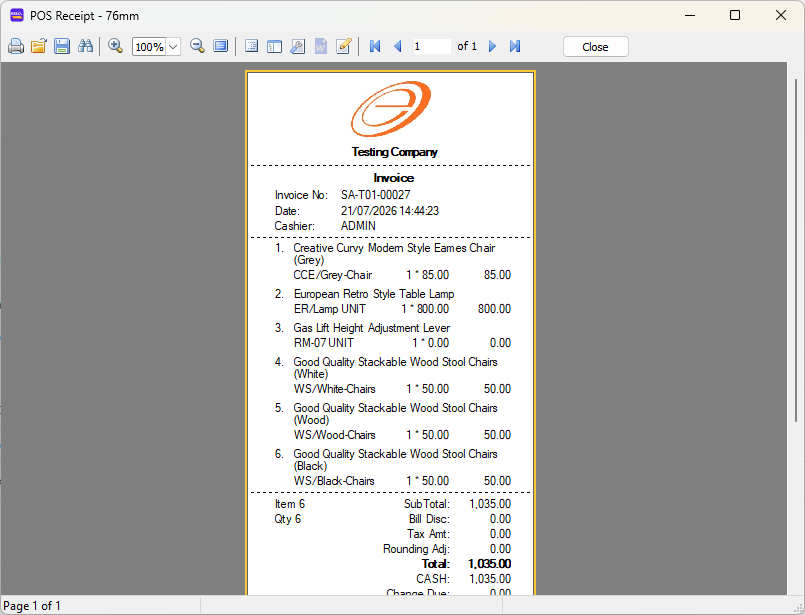Click the item code WS/Wood-Chairs

(x=334, y=435)
